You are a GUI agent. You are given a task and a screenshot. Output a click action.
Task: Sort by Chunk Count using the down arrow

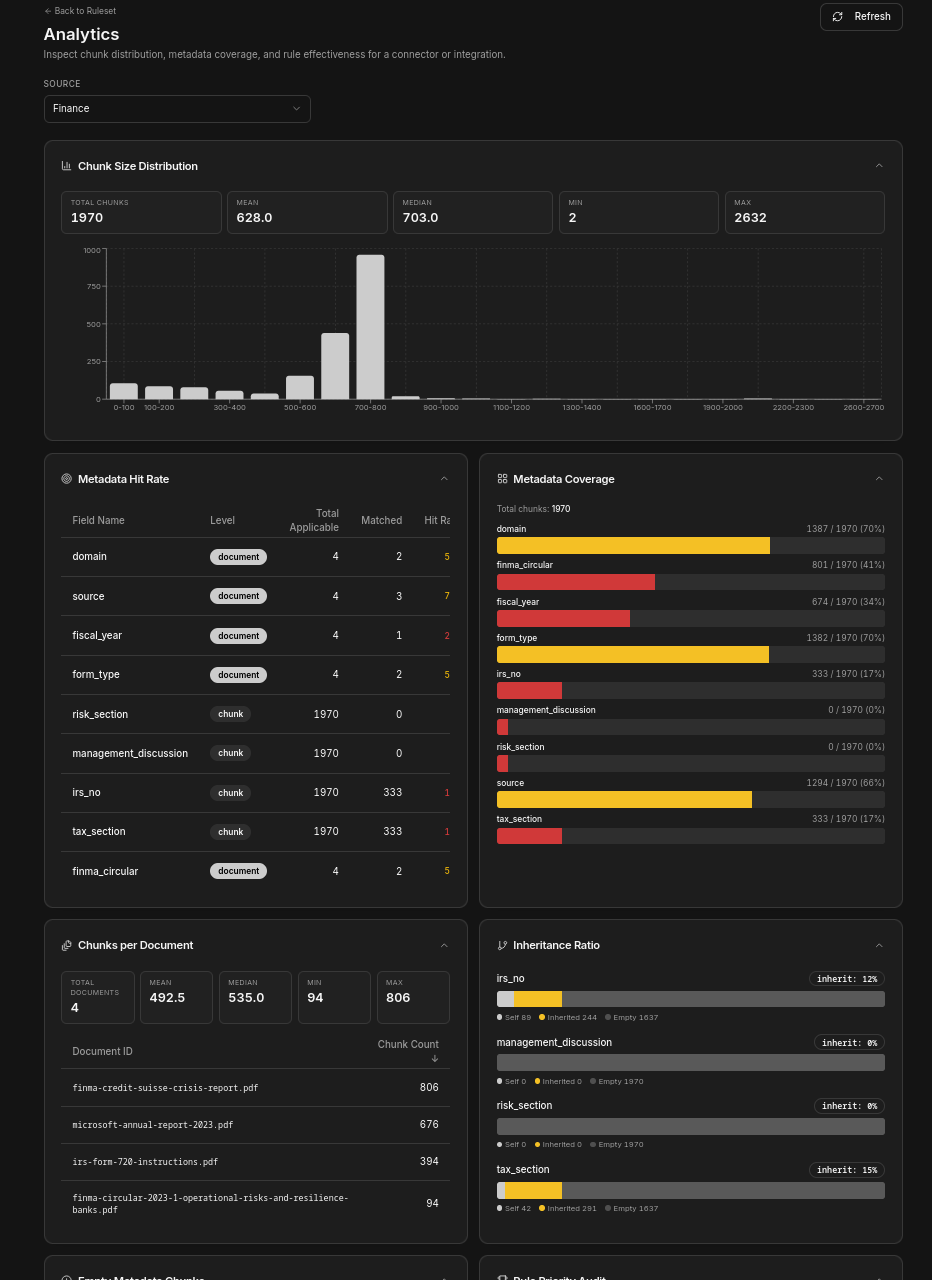[x=434, y=1058]
